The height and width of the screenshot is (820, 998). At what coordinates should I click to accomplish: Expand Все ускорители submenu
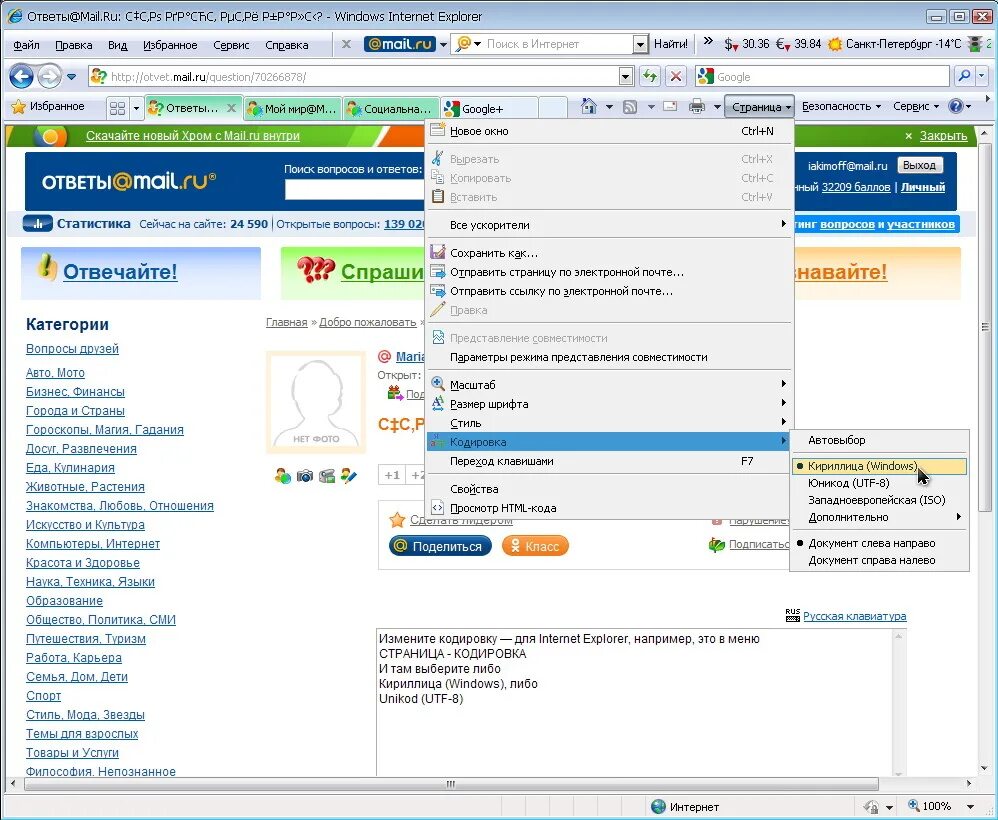(609, 225)
